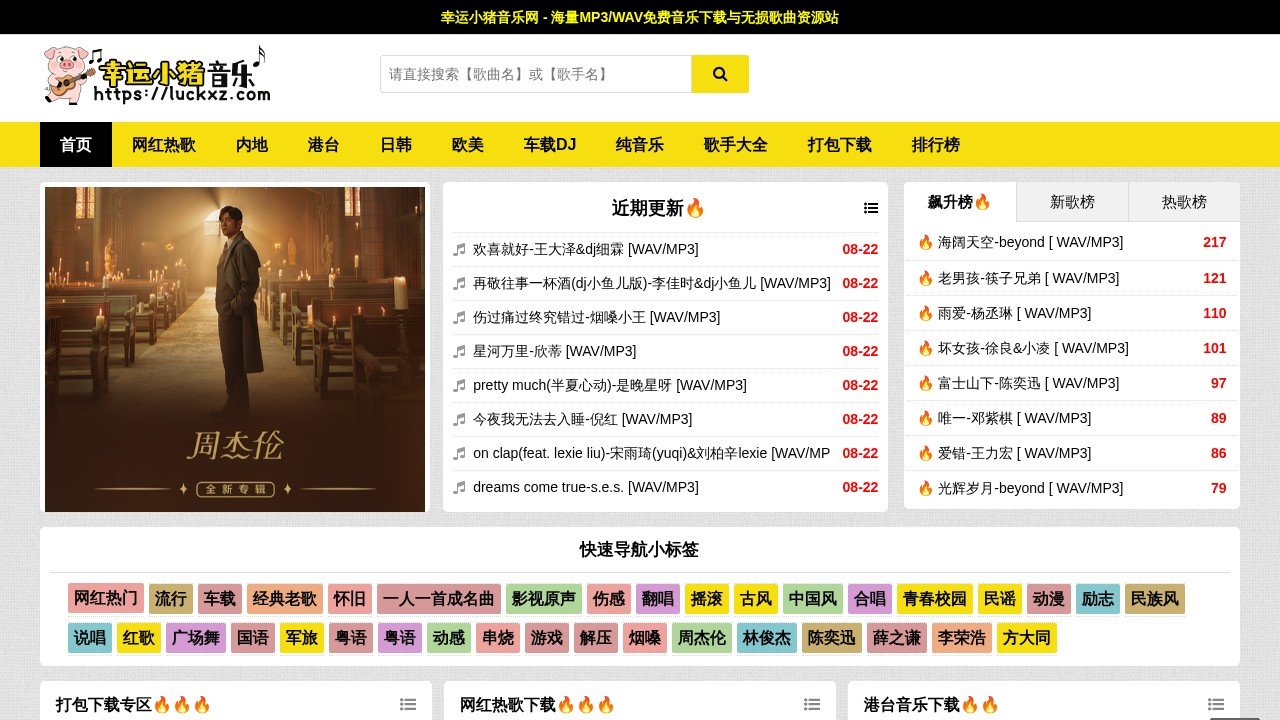Viewport: 1280px width, 720px height.
Task: Select the 周杰伦 artist tag
Action: point(702,638)
